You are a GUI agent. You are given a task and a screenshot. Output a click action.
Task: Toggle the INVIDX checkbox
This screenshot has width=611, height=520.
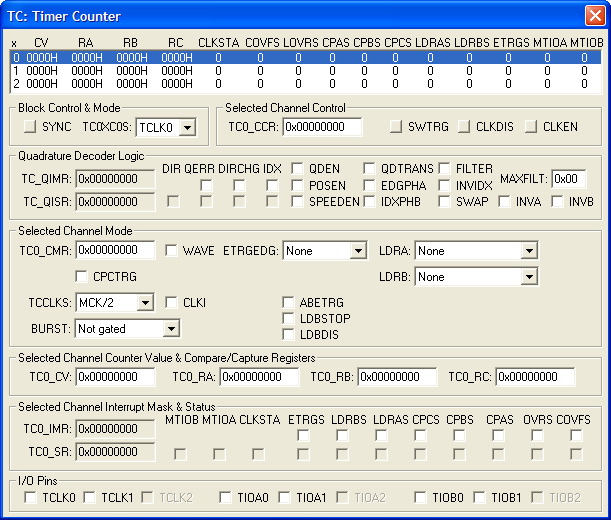(x=444, y=185)
